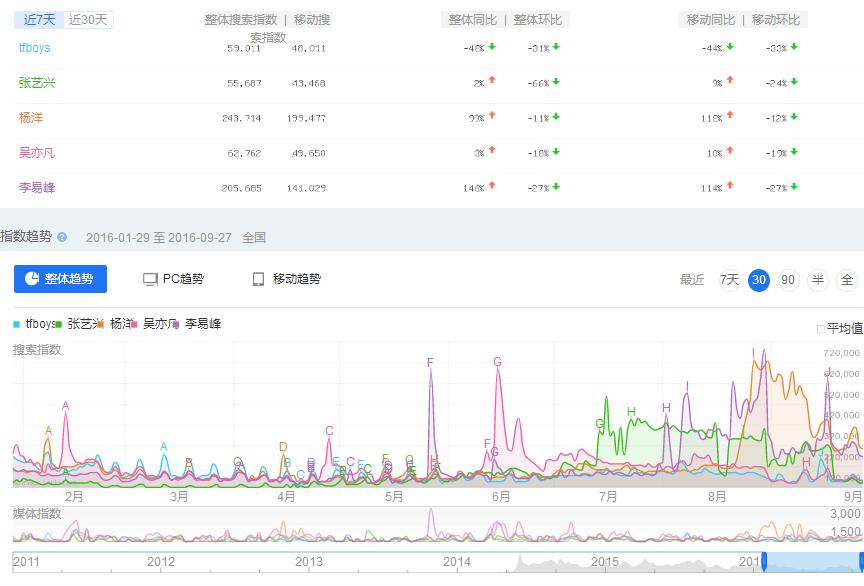Click the blue A marker near 3月

[x=164, y=447]
